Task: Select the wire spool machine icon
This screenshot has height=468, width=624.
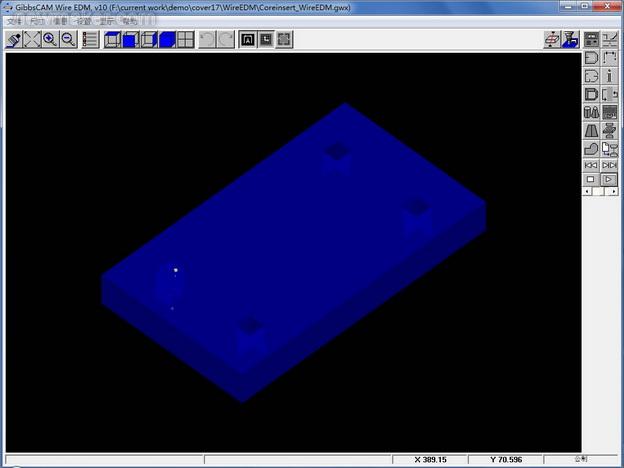Action: click(610, 131)
